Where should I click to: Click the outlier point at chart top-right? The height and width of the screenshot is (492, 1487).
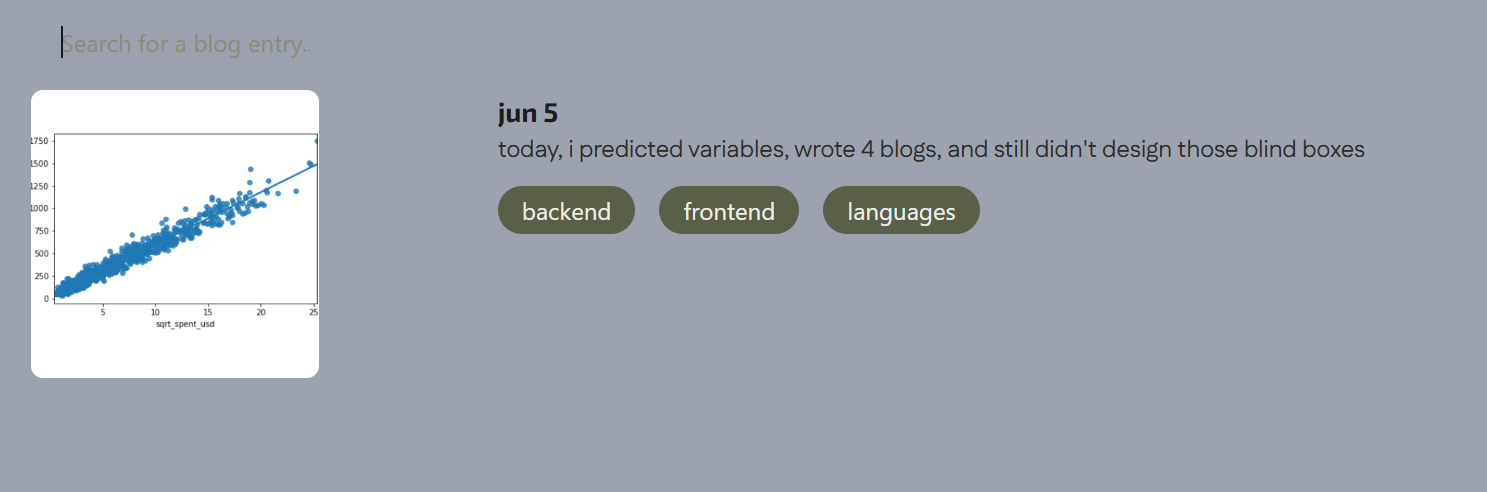316,141
